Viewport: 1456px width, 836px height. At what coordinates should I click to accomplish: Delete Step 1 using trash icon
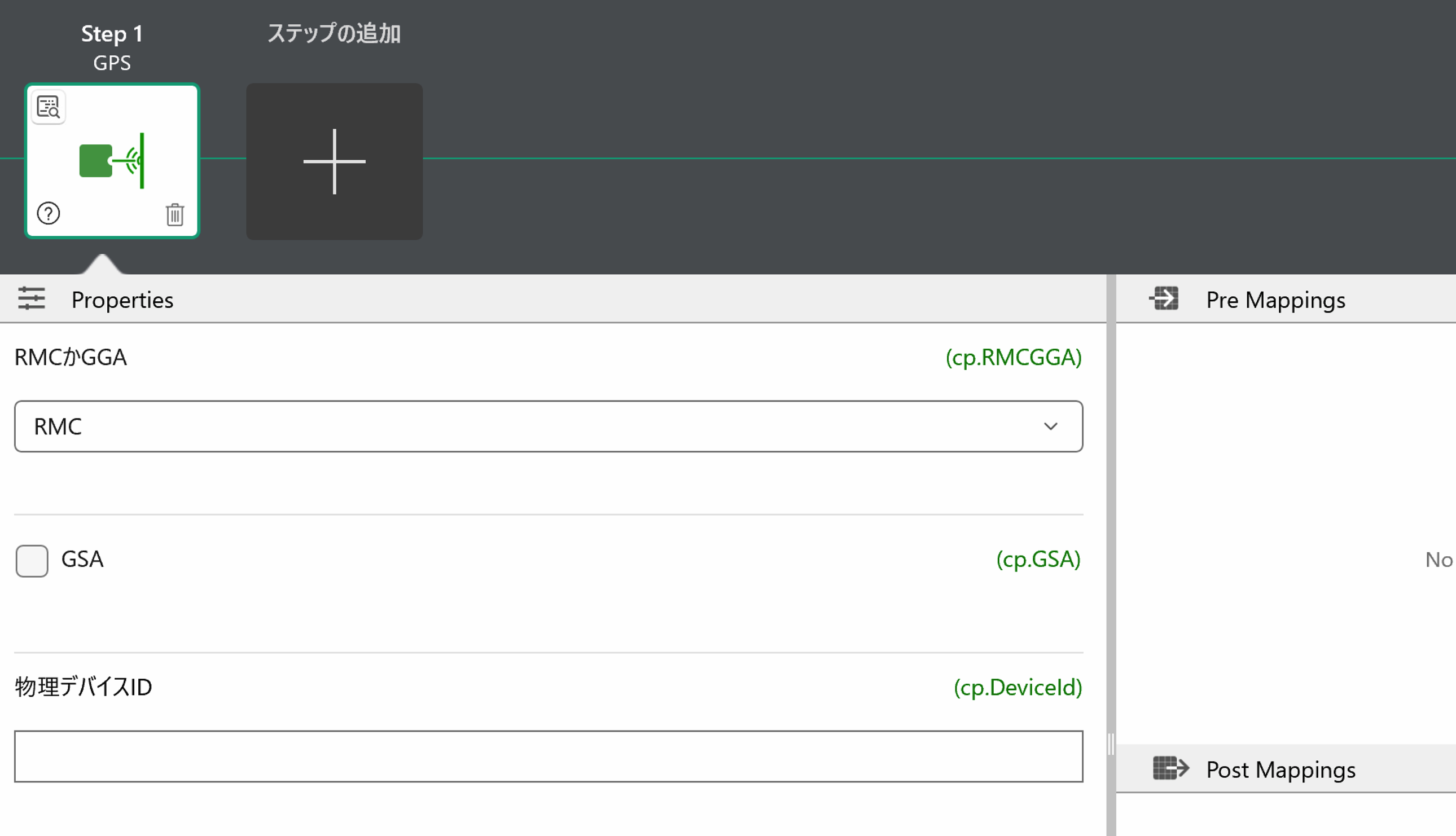pyautogui.click(x=174, y=215)
